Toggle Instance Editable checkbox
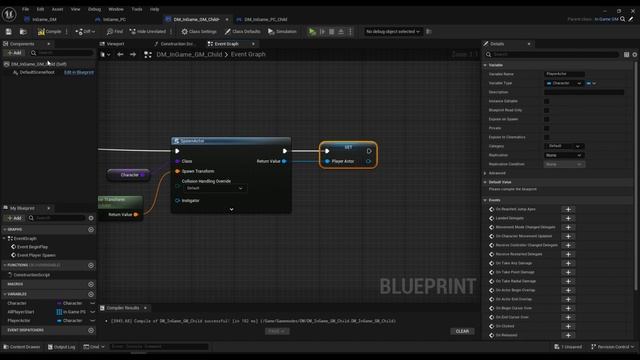Screen dimensions: 640x360 tap(547, 101)
